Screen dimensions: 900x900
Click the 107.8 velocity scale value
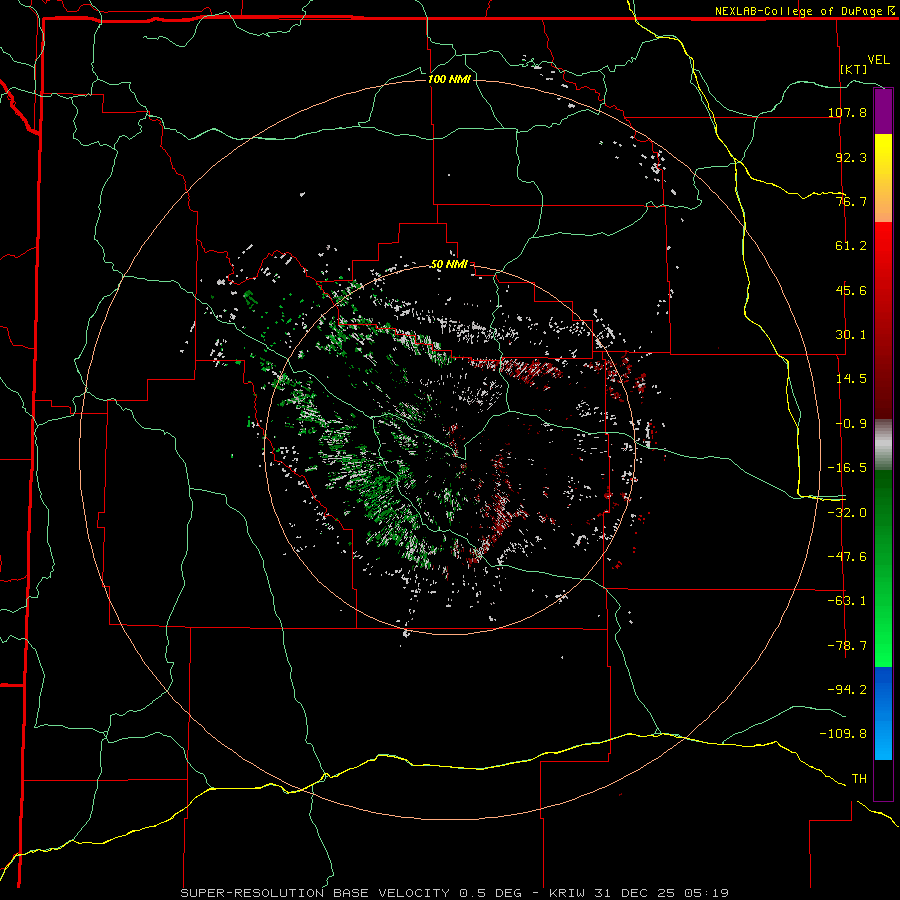[x=847, y=112]
